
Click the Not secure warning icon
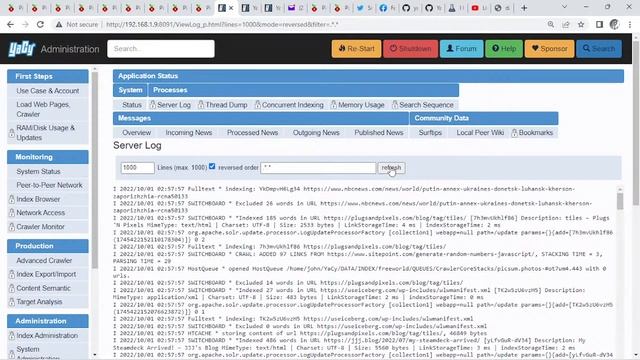click(x=59, y=24)
